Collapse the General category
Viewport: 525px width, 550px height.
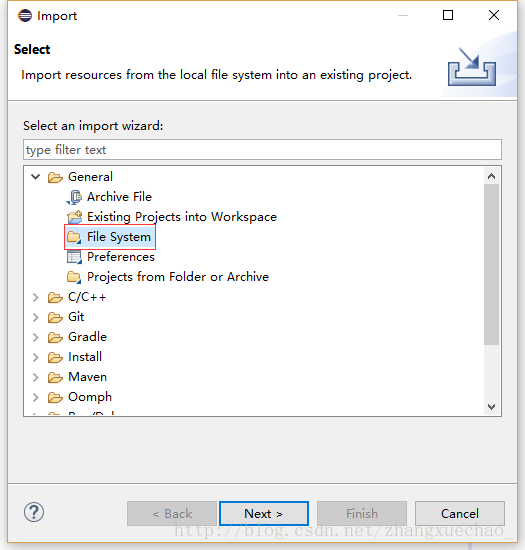[35, 176]
